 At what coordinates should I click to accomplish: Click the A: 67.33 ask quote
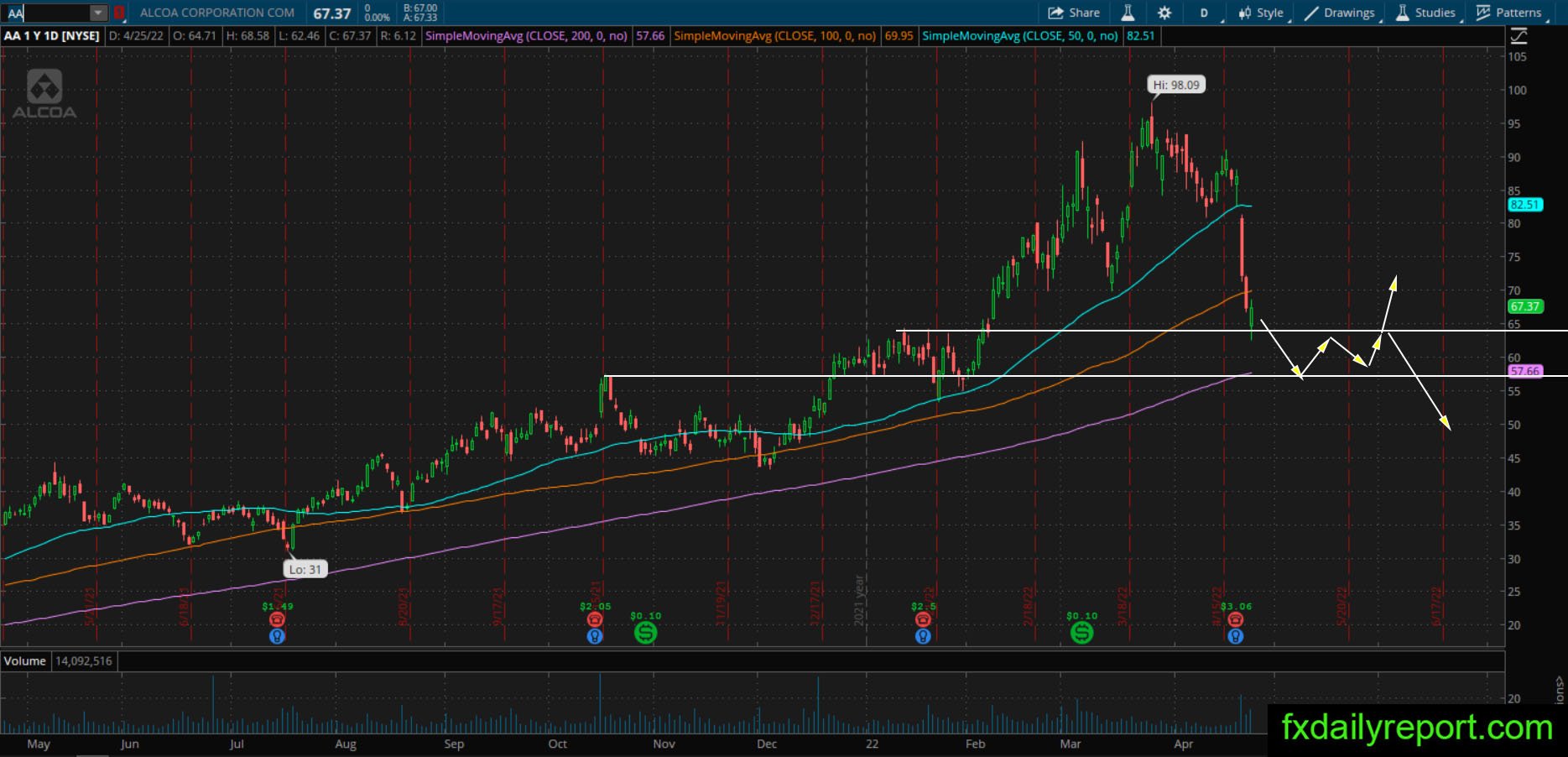[x=420, y=18]
